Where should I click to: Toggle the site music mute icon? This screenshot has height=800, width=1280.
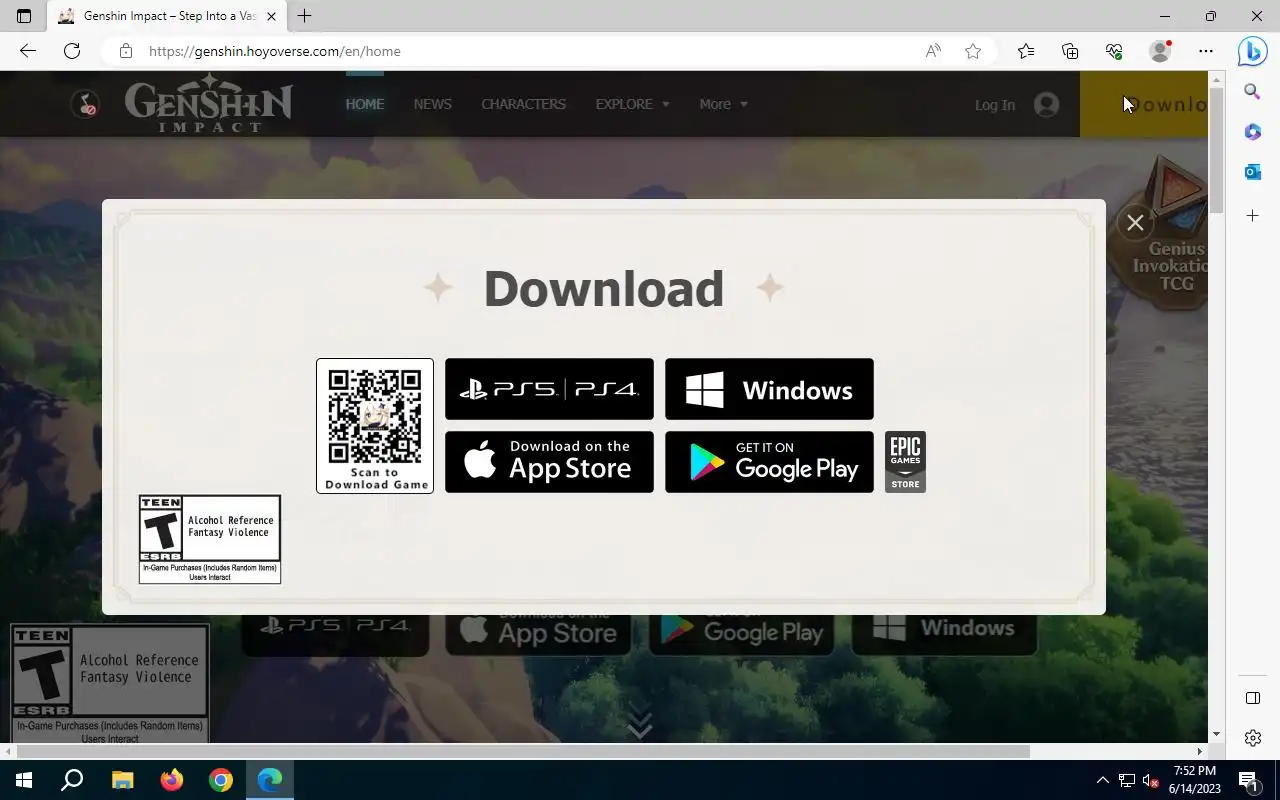click(x=85, y=104)
